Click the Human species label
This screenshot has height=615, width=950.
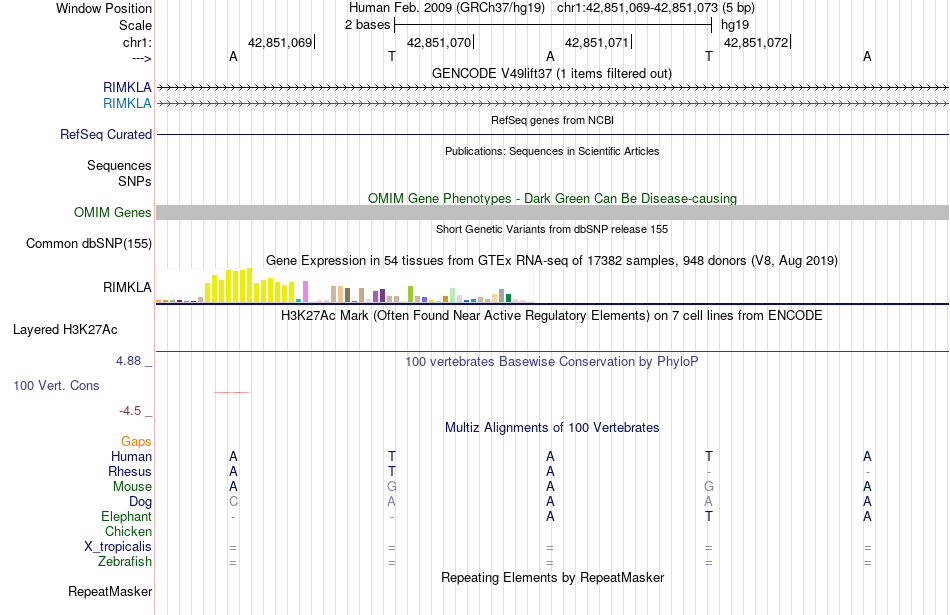131,456
